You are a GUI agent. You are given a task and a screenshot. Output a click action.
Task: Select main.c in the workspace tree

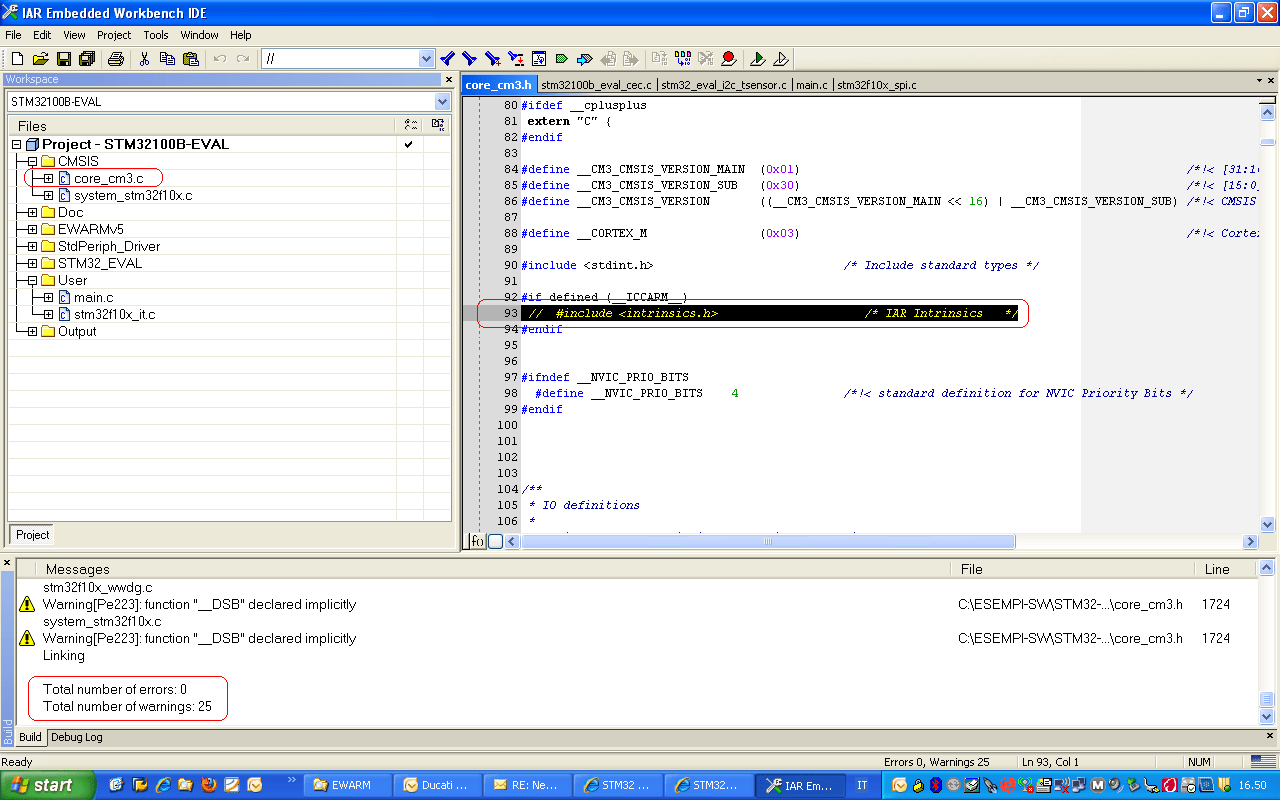coord(93,297)
